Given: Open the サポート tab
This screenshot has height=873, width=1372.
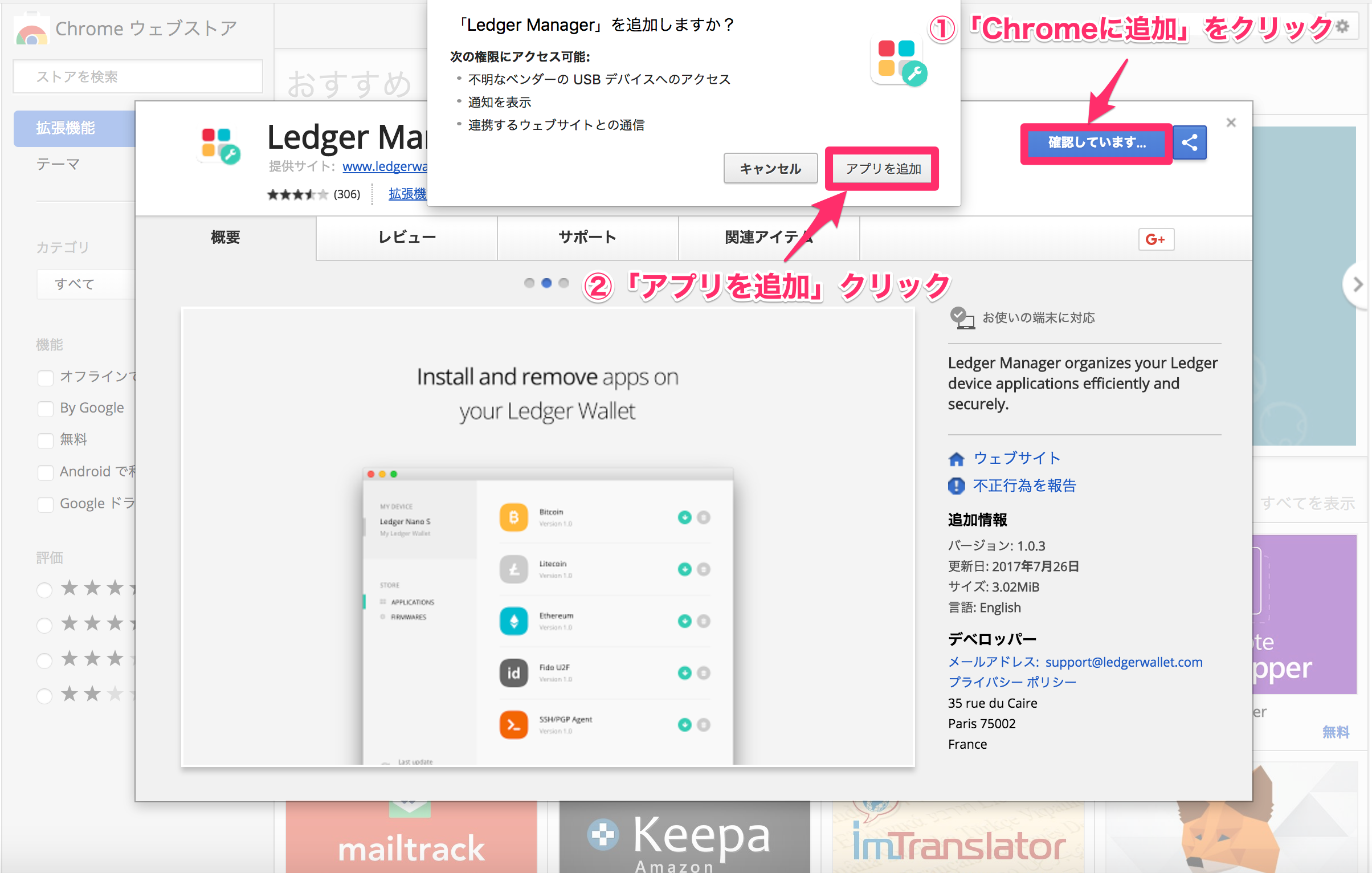Looking at the screenshot, I should (x=587, y=238).
